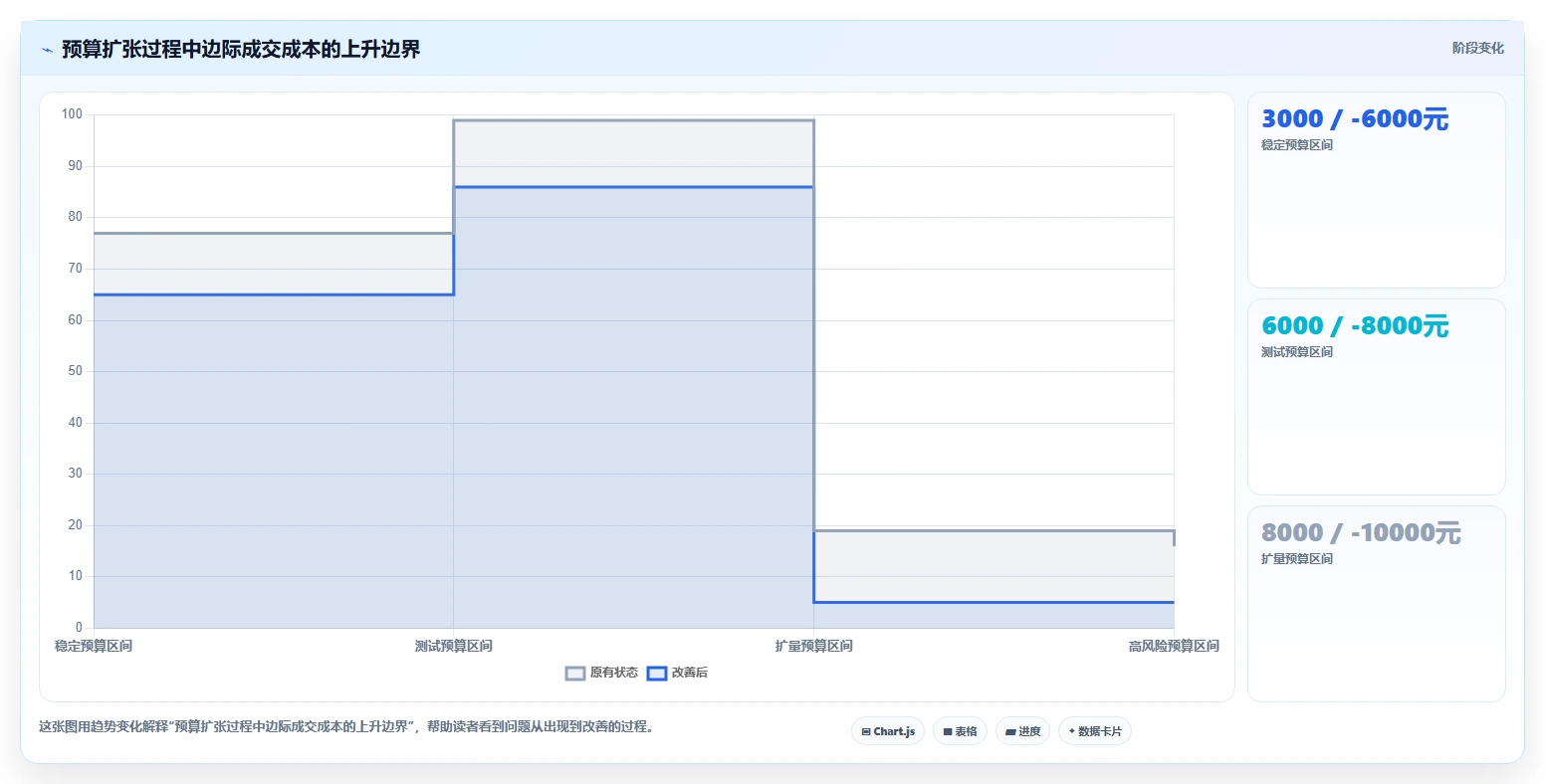Click the gray 原有状态 legend swatch
The image size is (1545, 784).
(x=575, y=674)
